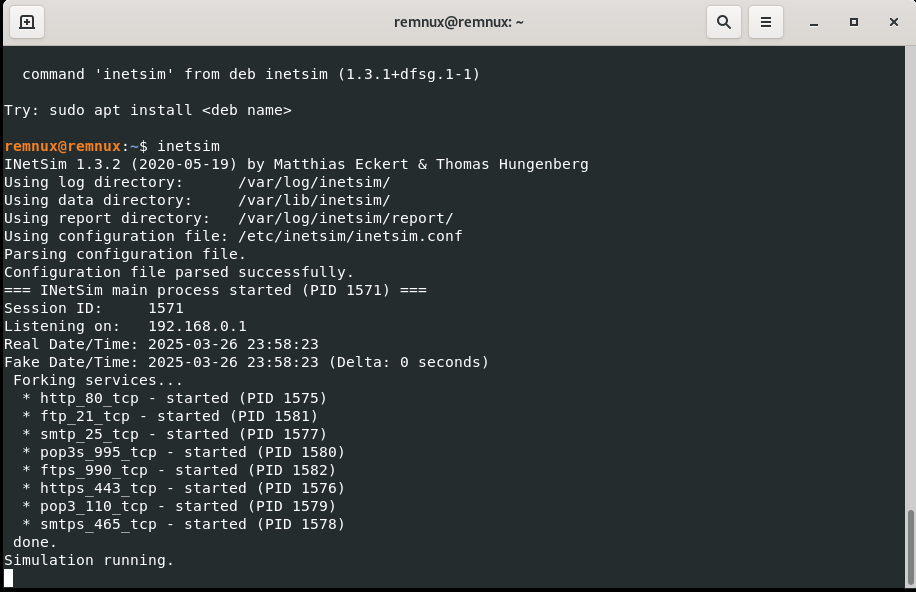
Task: Maximize the terminal window
Action: (x=854, y=21)
